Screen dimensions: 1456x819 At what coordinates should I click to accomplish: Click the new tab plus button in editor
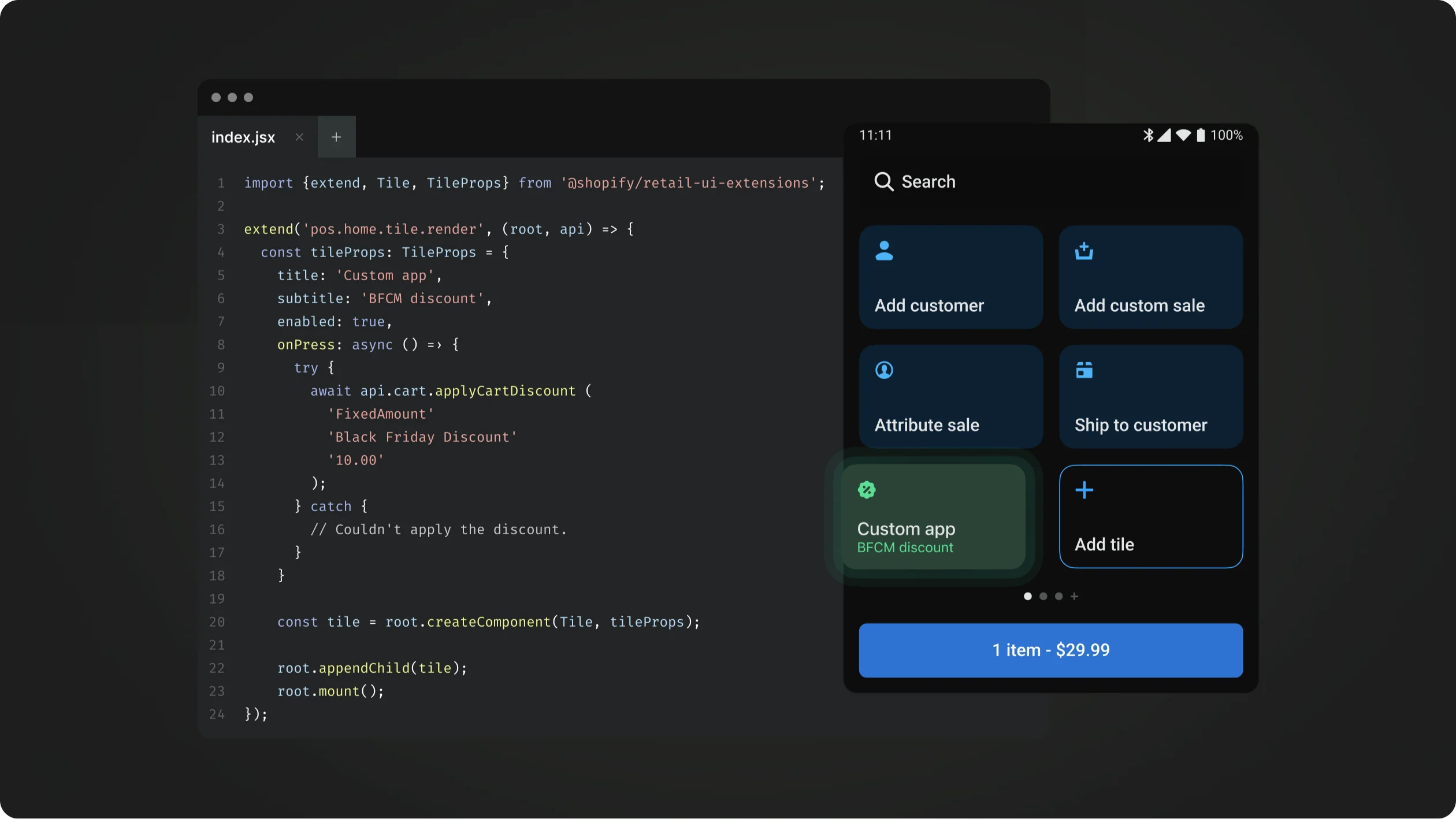pyautogui.click(x=336, y=136)
